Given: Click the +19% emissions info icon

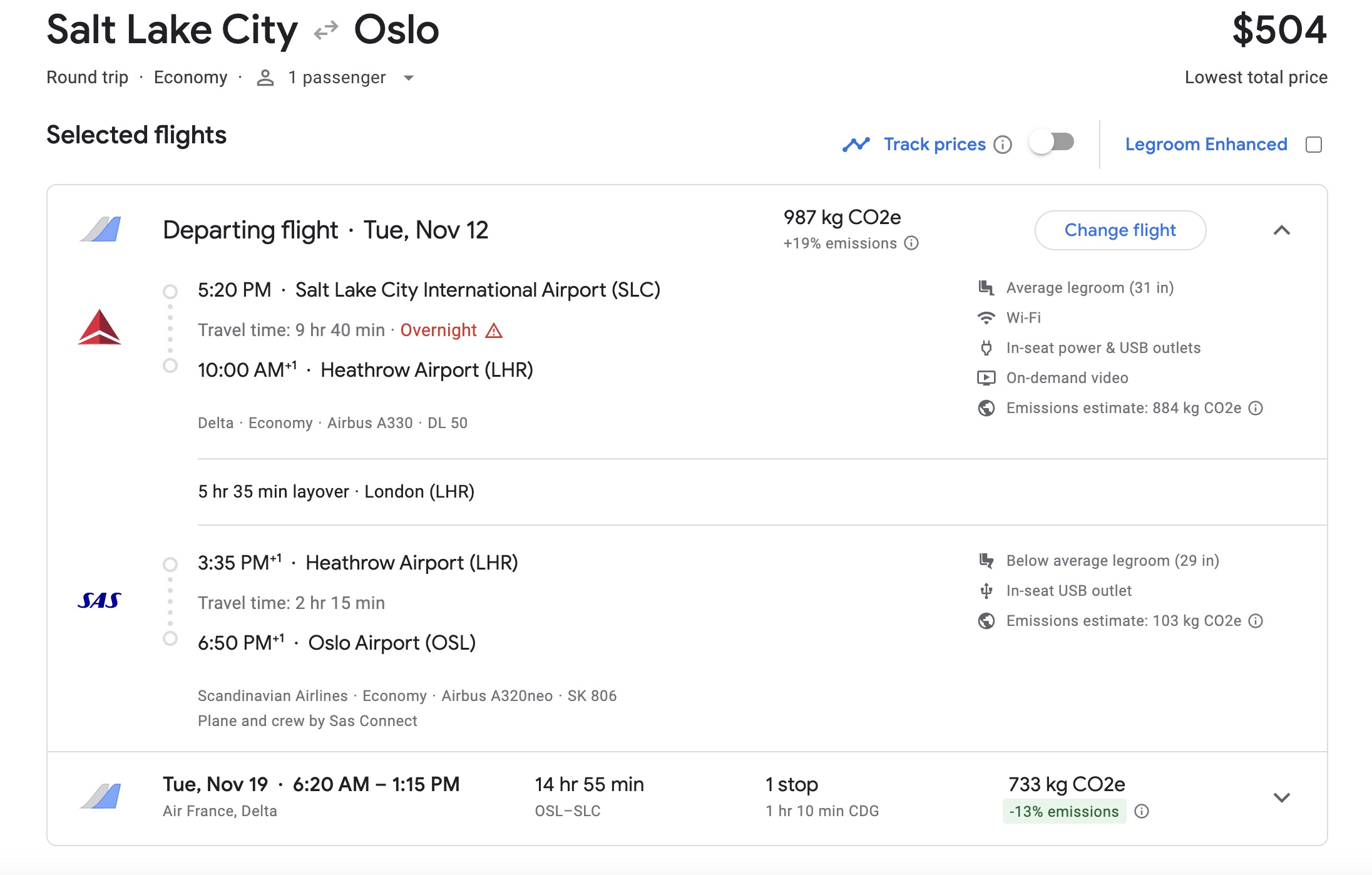Looking at the screenshot, I should coord(911,243).
